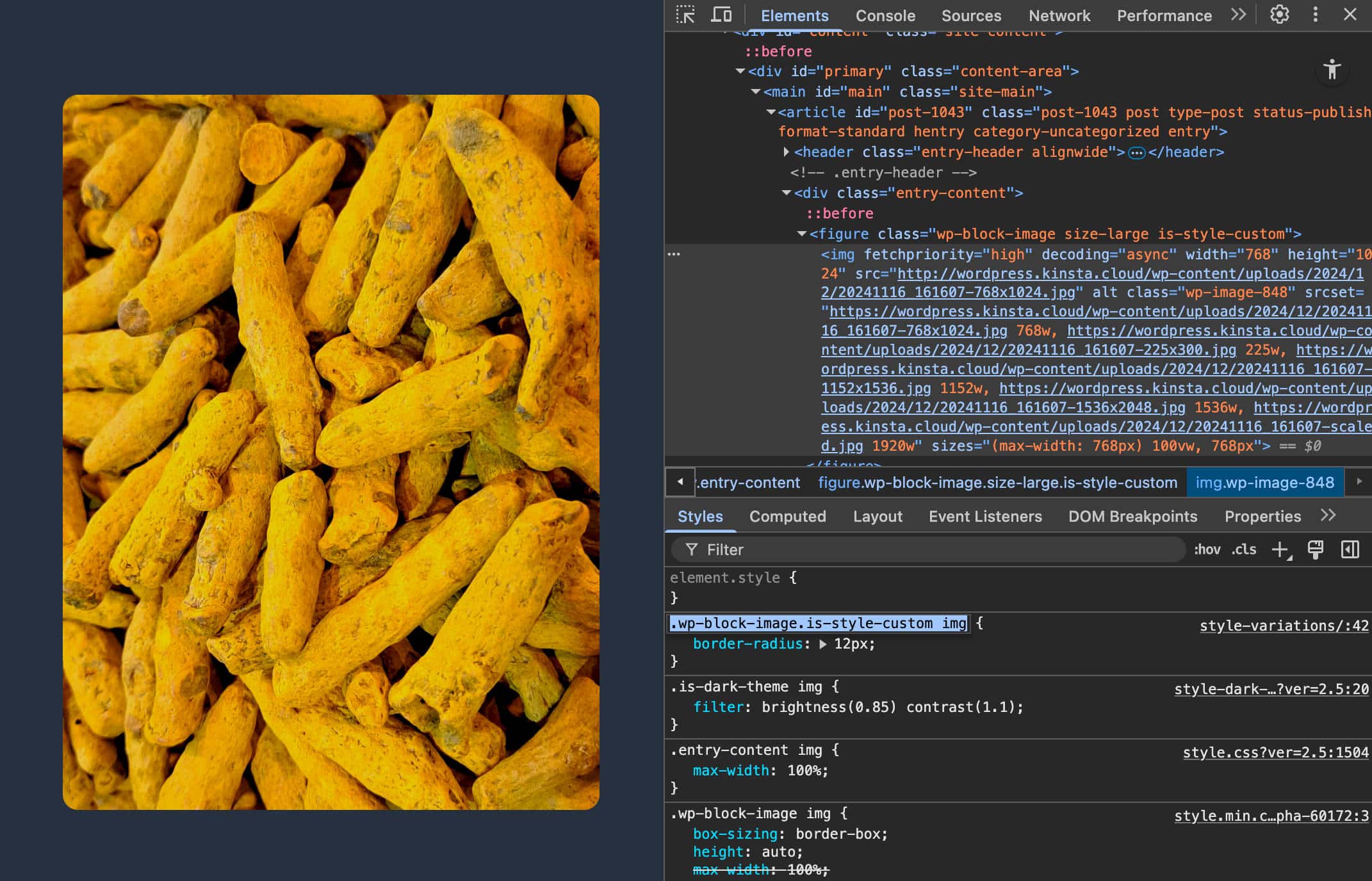
Task: Switch to the Console tab
Action: click(x=885, y=15)
